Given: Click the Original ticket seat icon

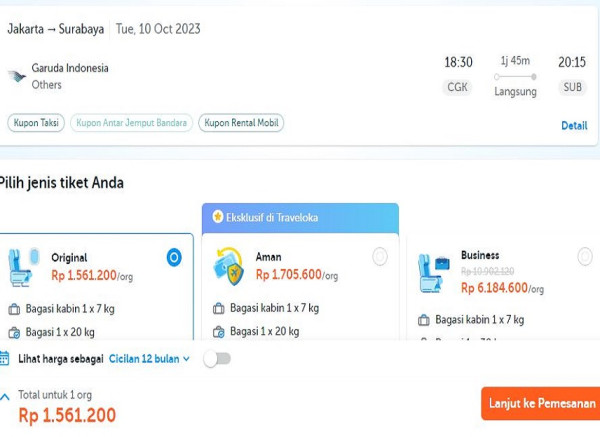Looking at the screenshot, I should (x=23, y=267).
